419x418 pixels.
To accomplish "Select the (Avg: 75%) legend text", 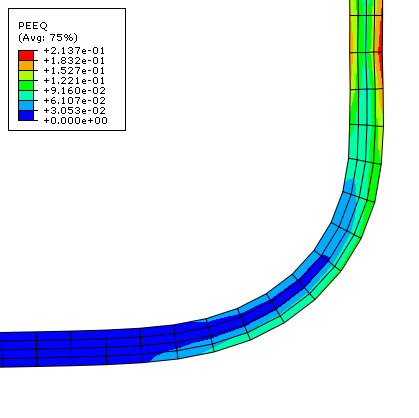I will tap(48, 37).
